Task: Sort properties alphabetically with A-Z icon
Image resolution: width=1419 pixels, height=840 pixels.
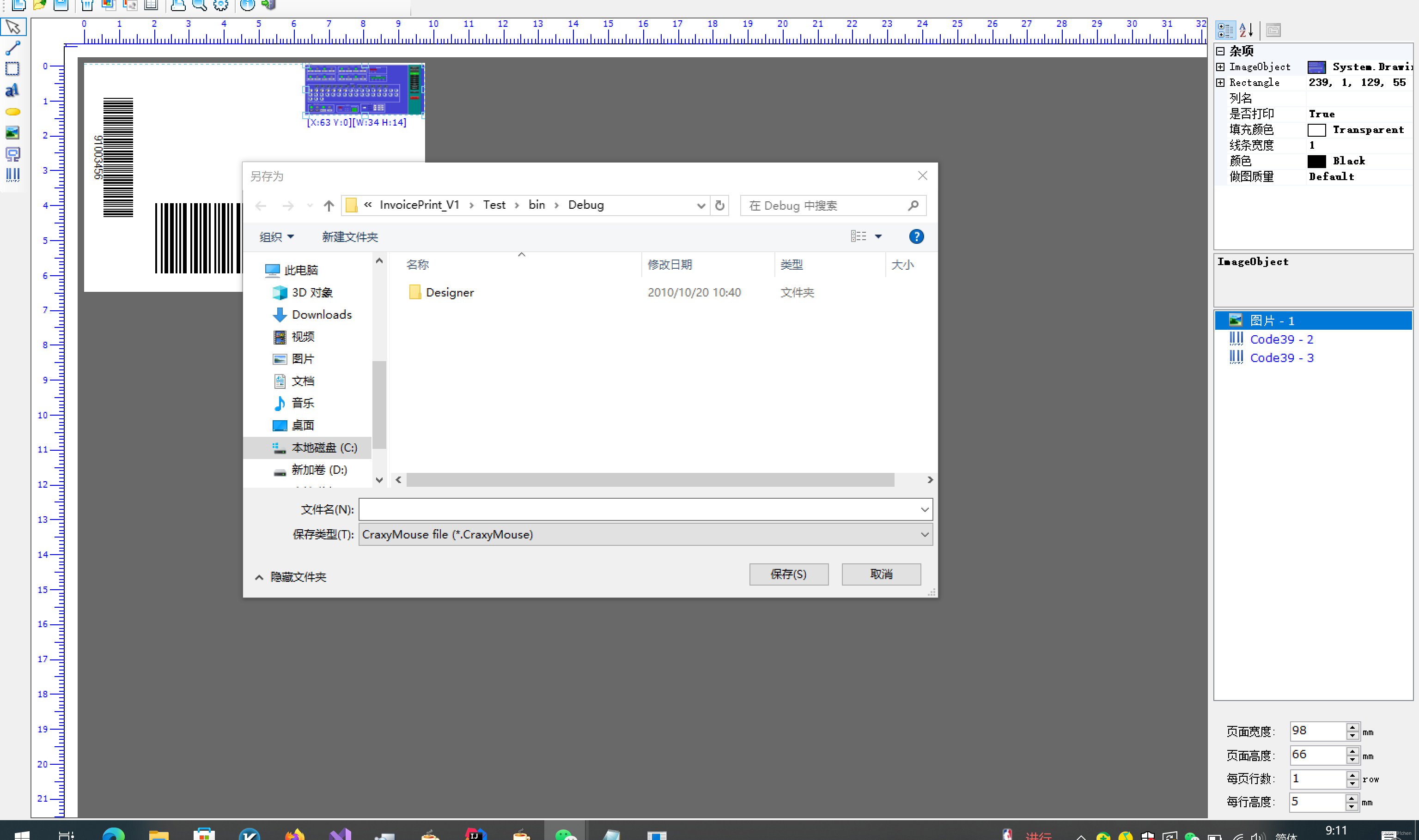Action: point(1246,30)
